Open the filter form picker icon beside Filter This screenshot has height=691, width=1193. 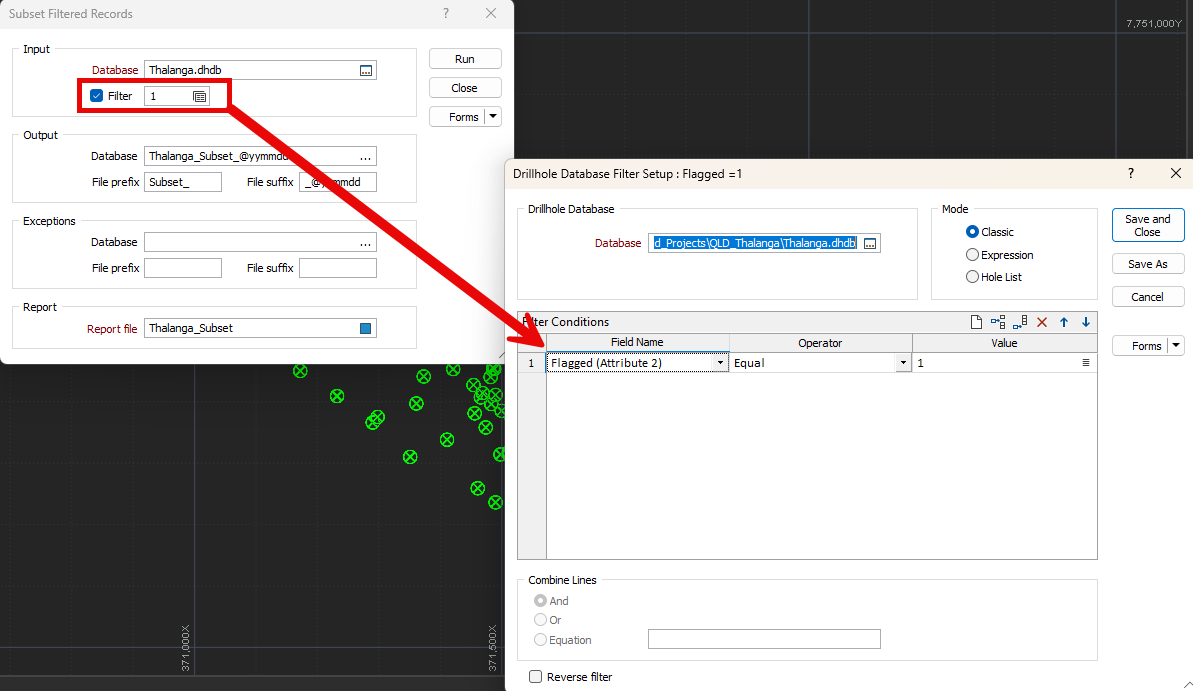[x=199, y=97]
